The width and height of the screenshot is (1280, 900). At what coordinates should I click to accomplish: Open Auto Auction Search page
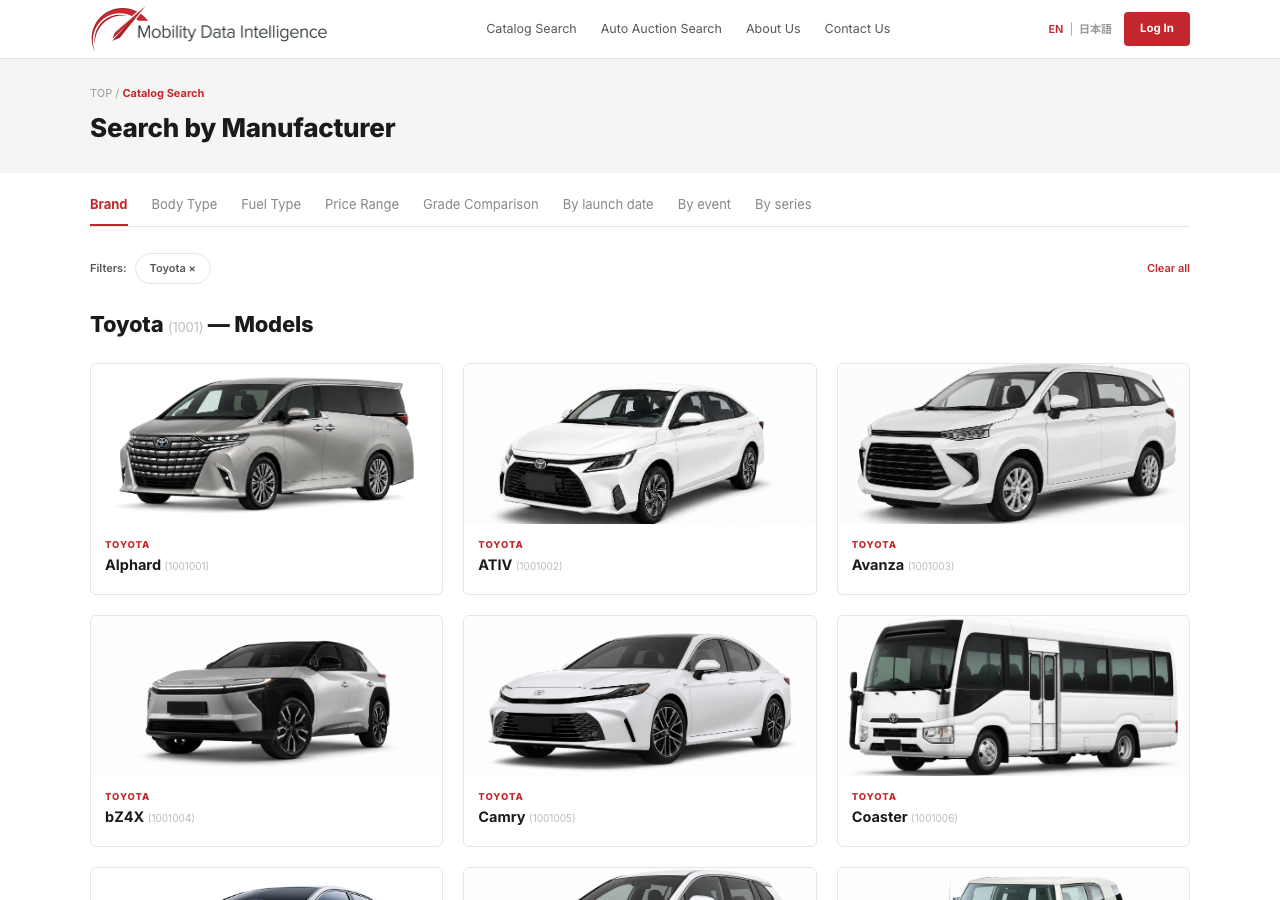point(661,29)
